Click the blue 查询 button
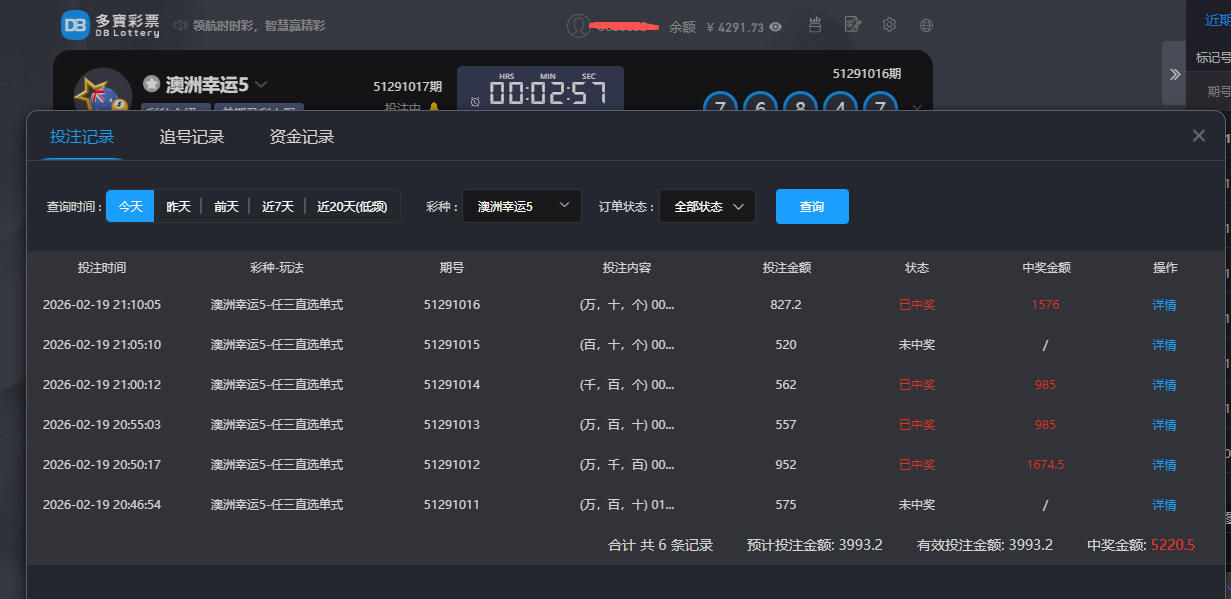Viewport: 1231px width, 599px height. tap(811, 206)
